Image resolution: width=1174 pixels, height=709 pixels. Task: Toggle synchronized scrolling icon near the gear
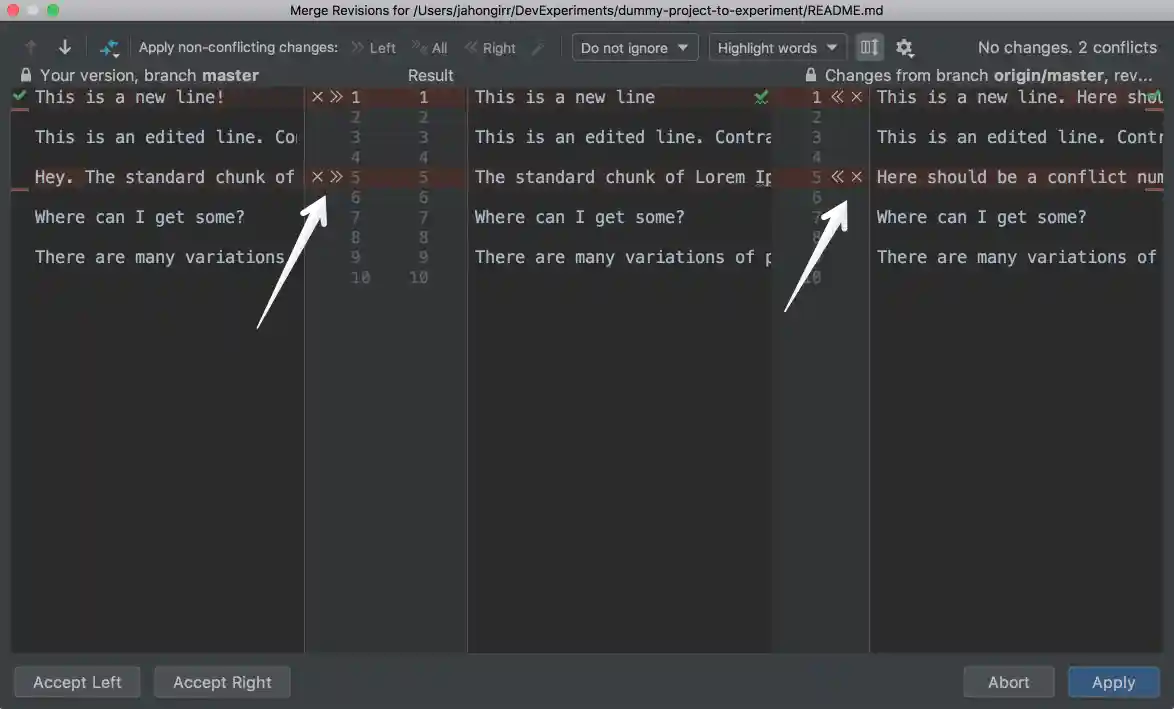[868, 46]
